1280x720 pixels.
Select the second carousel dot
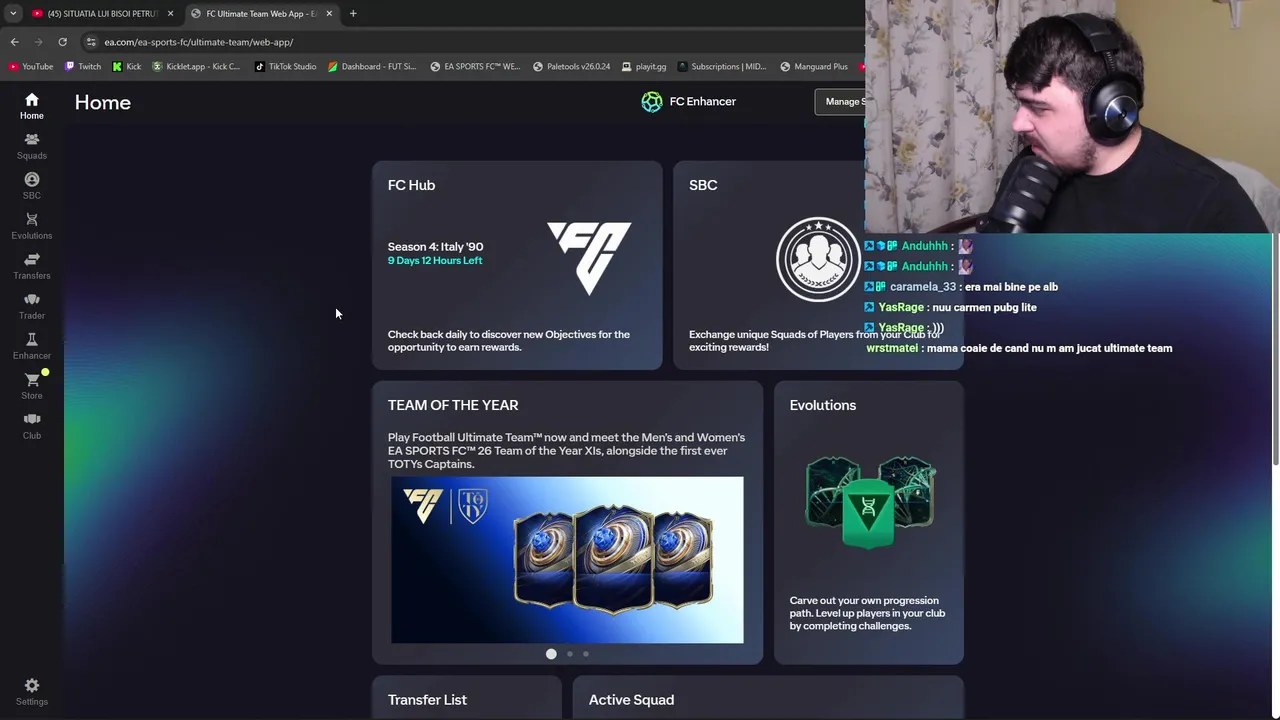[x=569, y=654]
